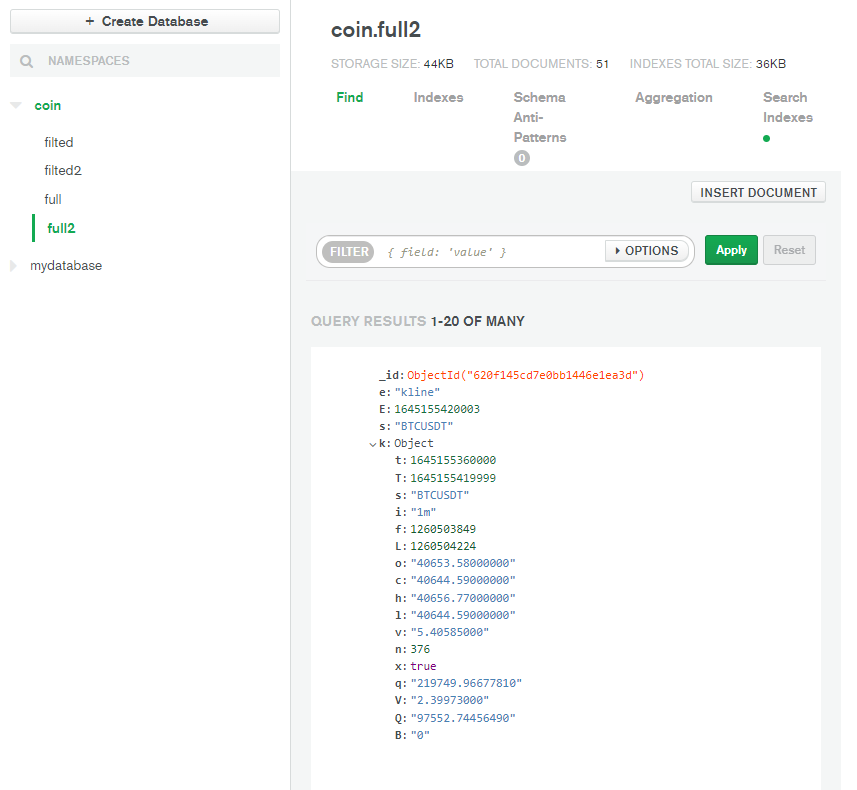Viewport: 857px width, 790px height.
Task: Click the Q: "97552.74456490" value
Action: pyautogui.click(x=463, y=718)
